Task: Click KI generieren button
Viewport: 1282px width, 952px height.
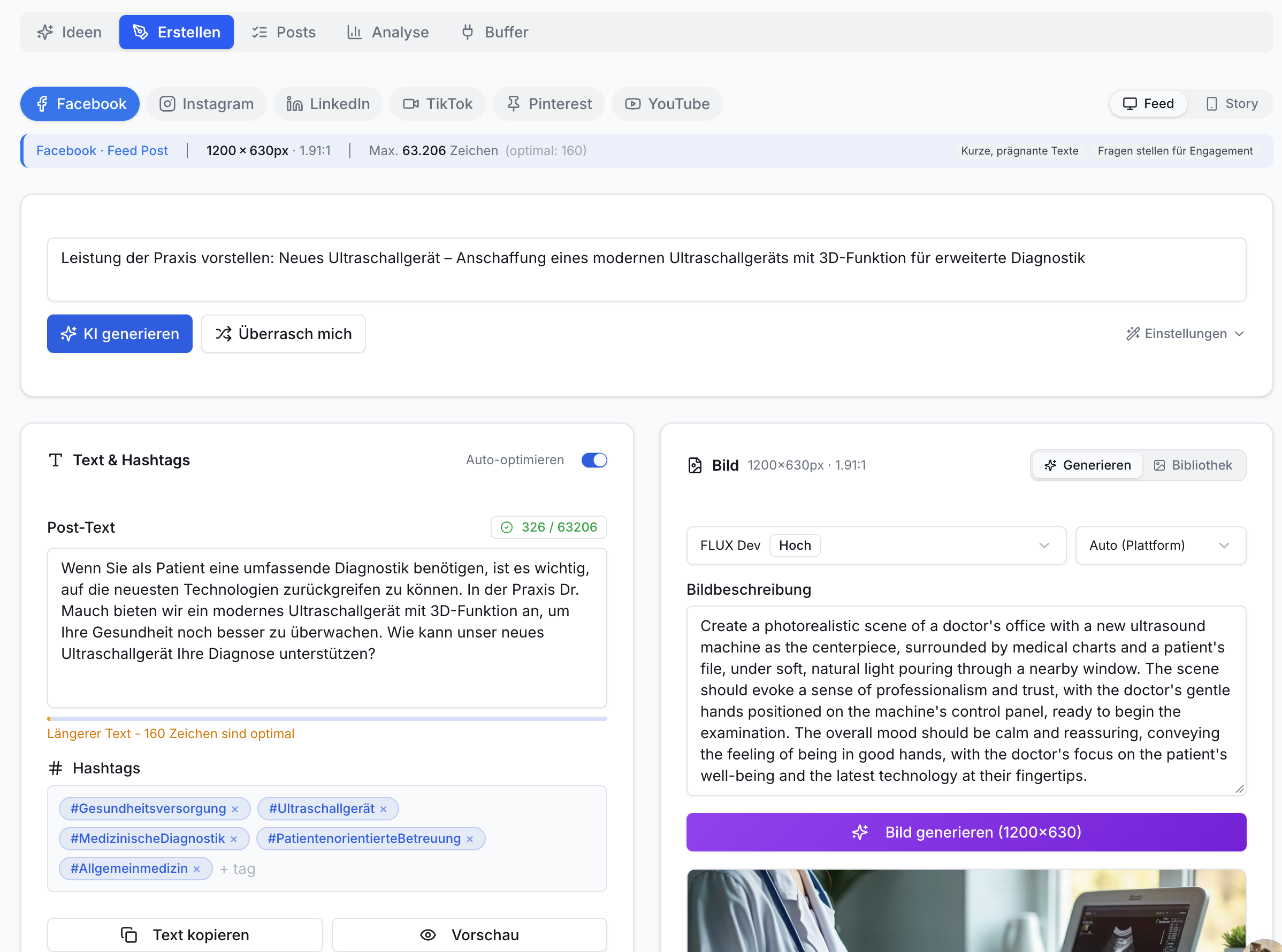Action: (x=120, y=334)
